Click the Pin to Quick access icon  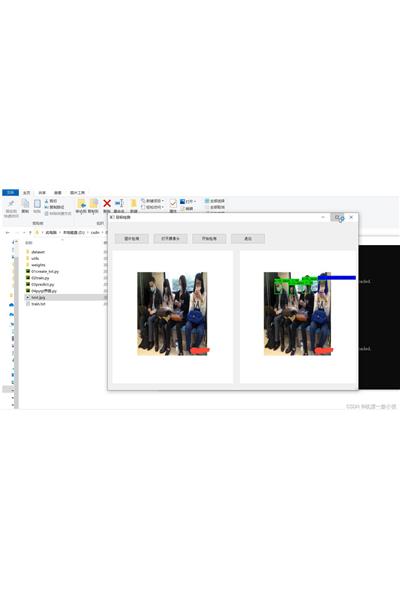tap(11, 204)
